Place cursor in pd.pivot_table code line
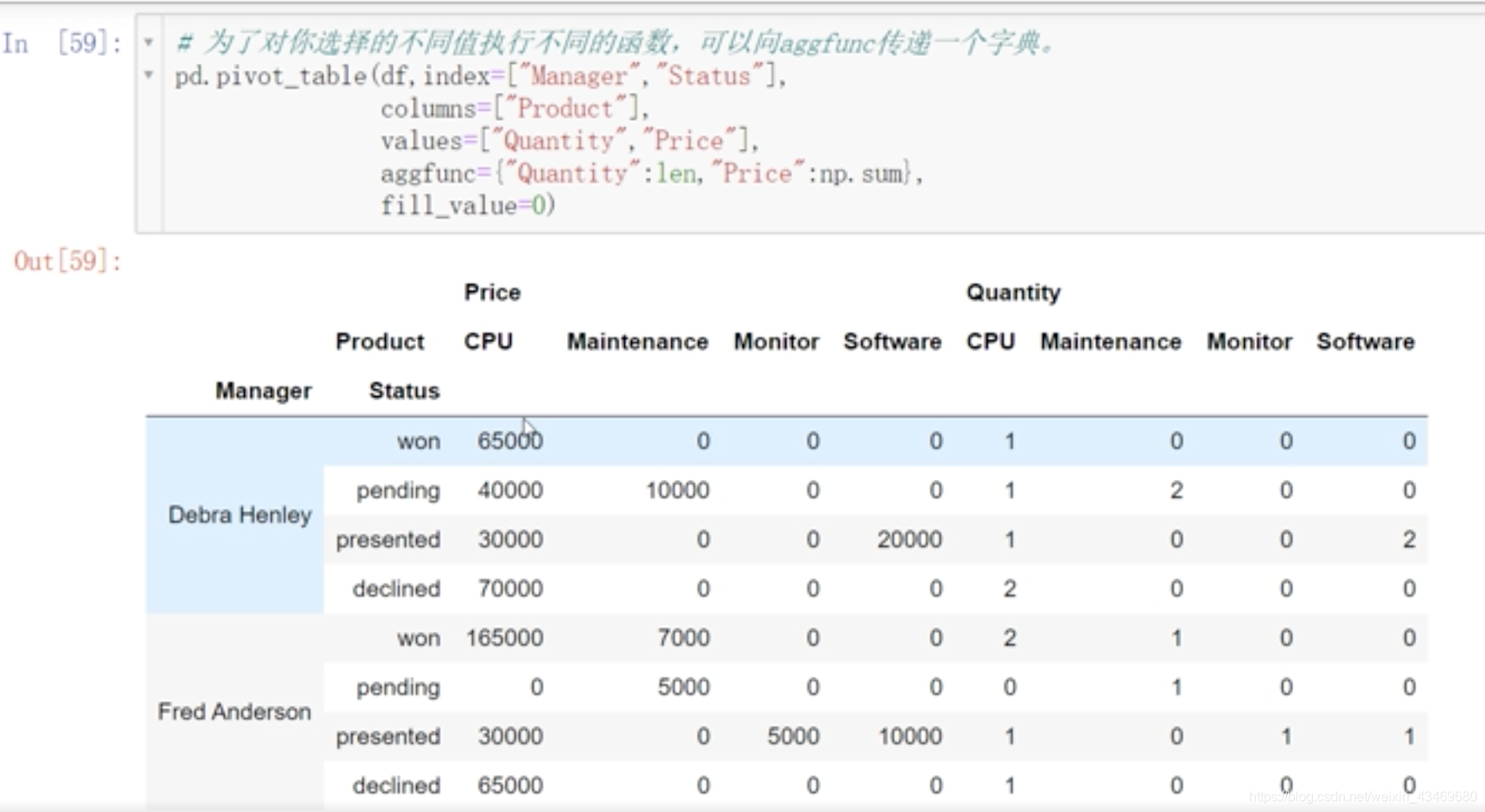Image resolution: width=1485 pixels, height=812 pixels. click(x=481, y=76)
